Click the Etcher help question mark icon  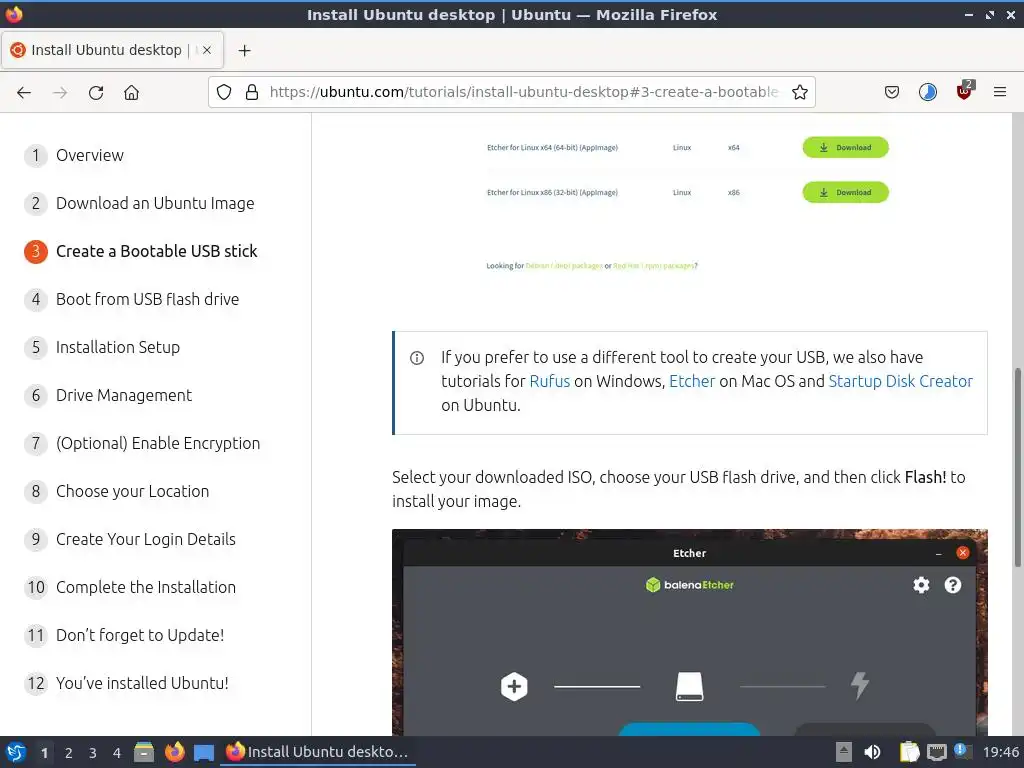coord(953,585)
